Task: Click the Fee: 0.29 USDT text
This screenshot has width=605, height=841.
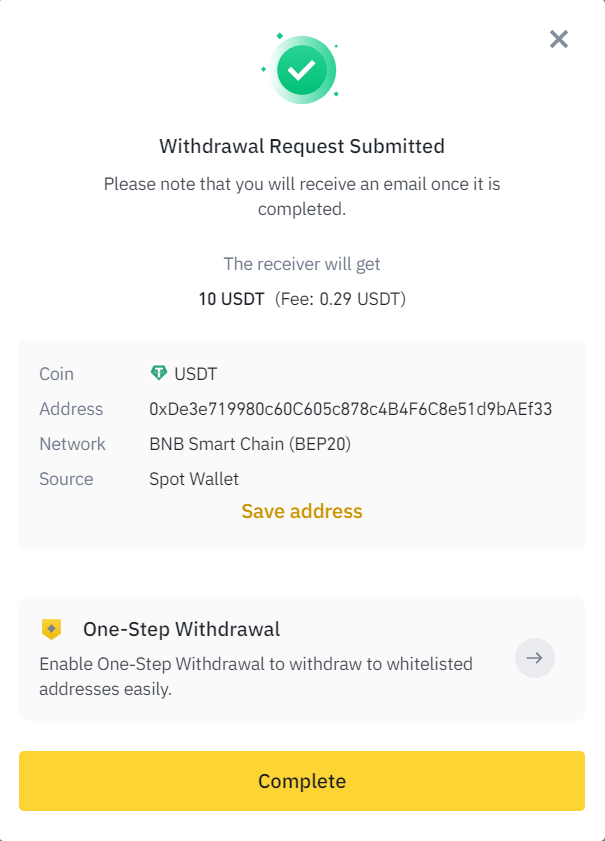Action: (x=341, y=299)
